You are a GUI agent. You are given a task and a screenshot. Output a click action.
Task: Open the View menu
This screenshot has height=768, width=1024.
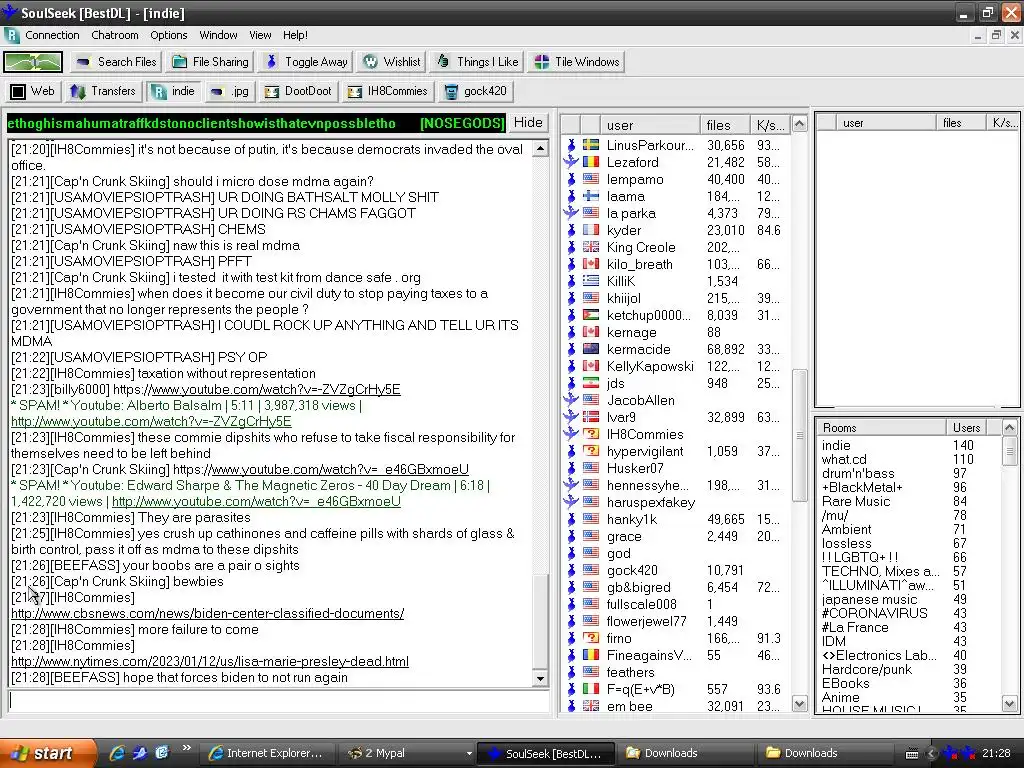click(260, 35)
